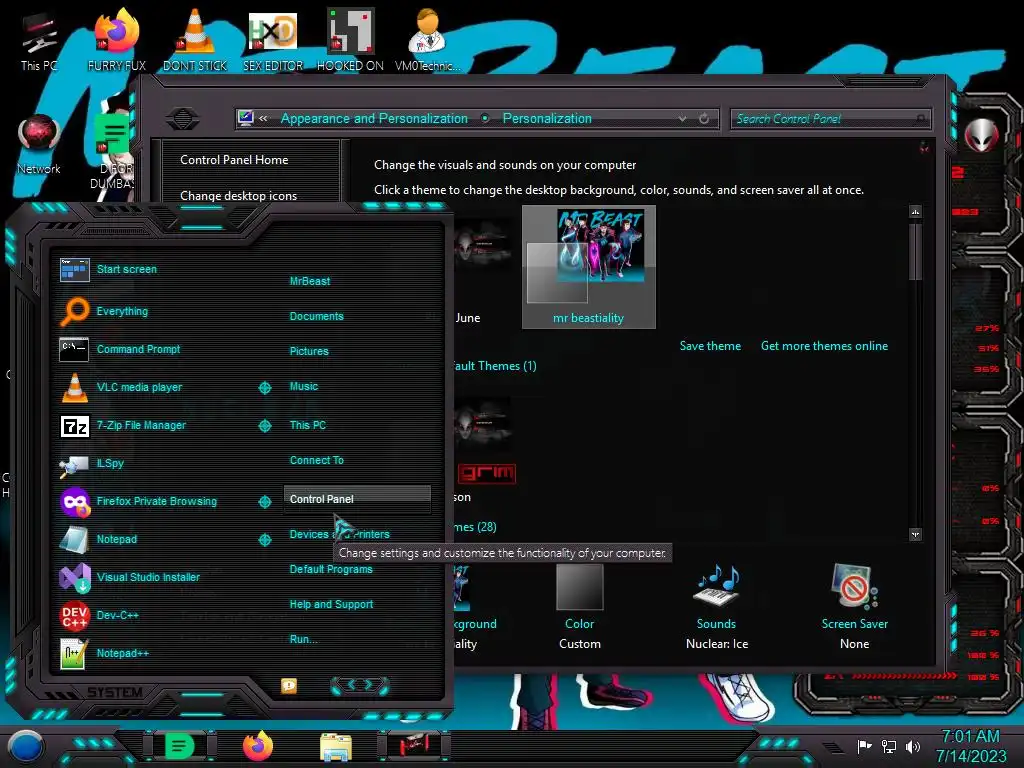The height and width of the screenshot is (768, 1024).
Task: Open Help and Support from Start menu
Action: coord(331,605)
